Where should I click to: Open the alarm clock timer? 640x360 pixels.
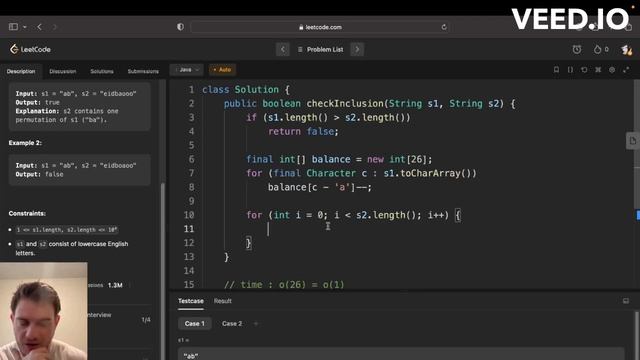click(577, 49)
